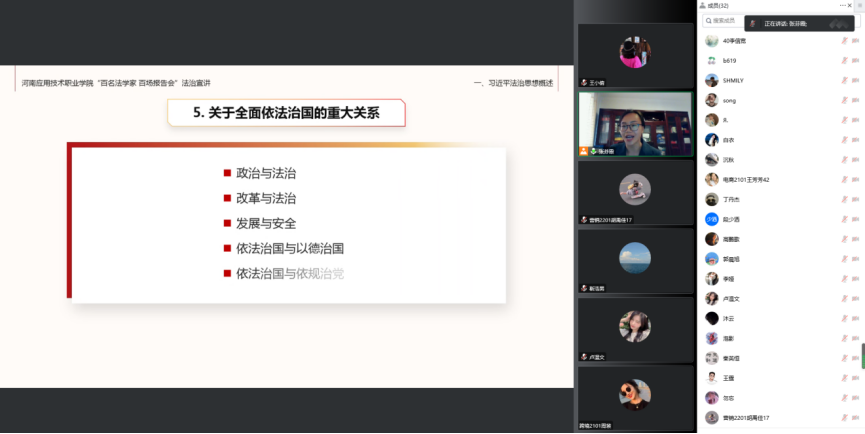
Task: Select member 40季信宽 in the list
Action: [x=735, y=41]
